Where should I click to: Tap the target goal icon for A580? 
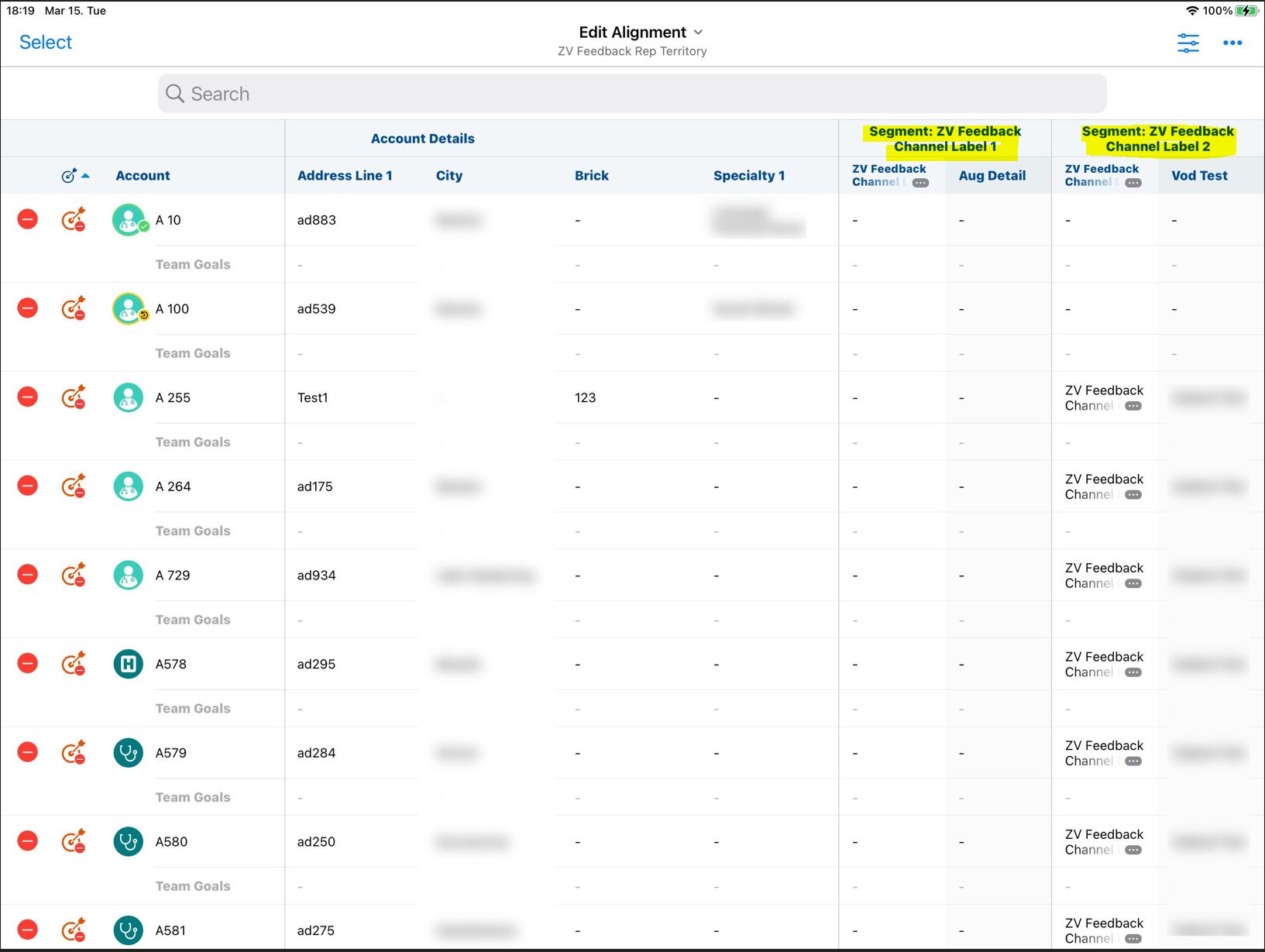tap(74, 841)
